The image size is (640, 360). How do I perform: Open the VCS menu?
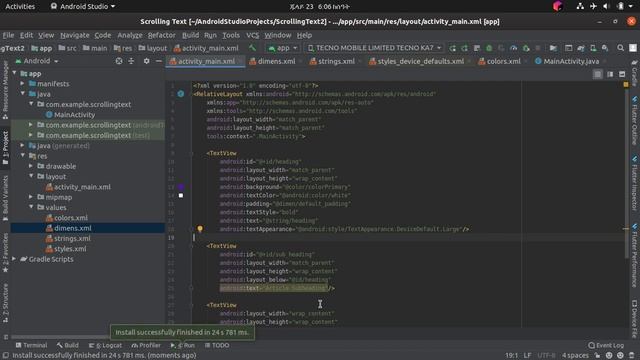coord(252,35)
